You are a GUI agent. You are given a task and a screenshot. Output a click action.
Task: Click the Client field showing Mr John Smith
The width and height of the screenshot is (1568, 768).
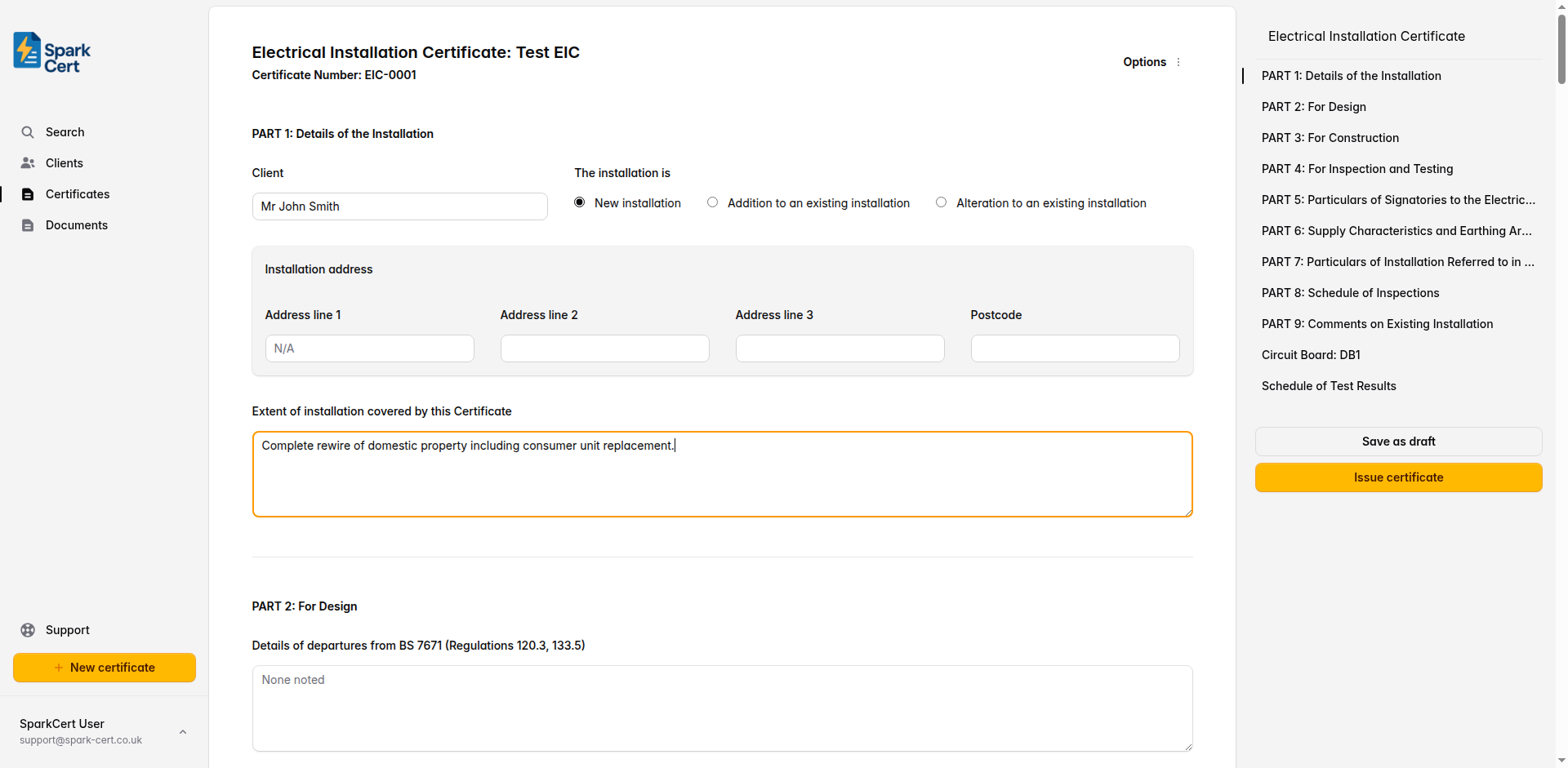click(x=399, y=206)
